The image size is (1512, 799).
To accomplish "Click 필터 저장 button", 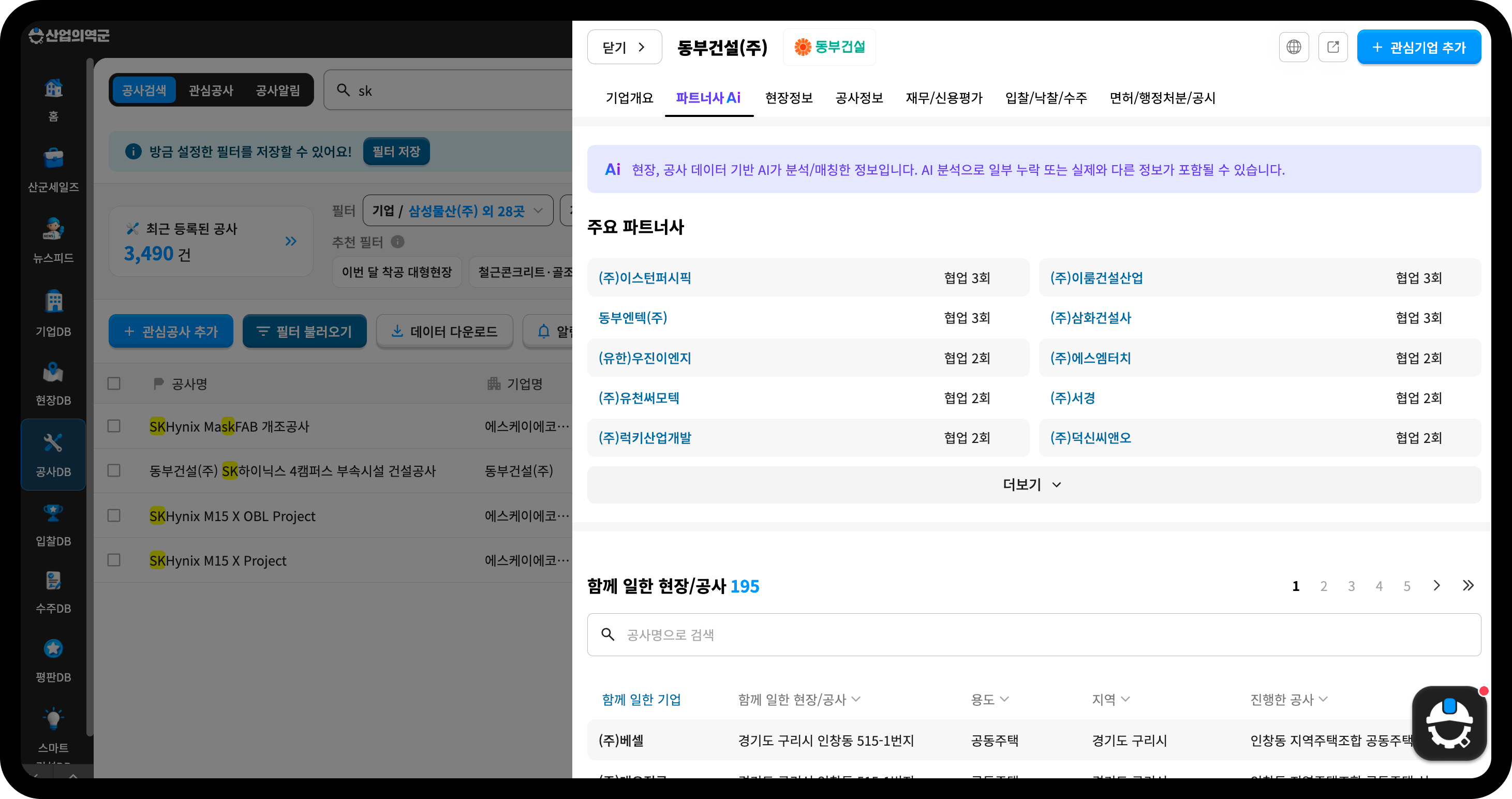I will [396, 152].
